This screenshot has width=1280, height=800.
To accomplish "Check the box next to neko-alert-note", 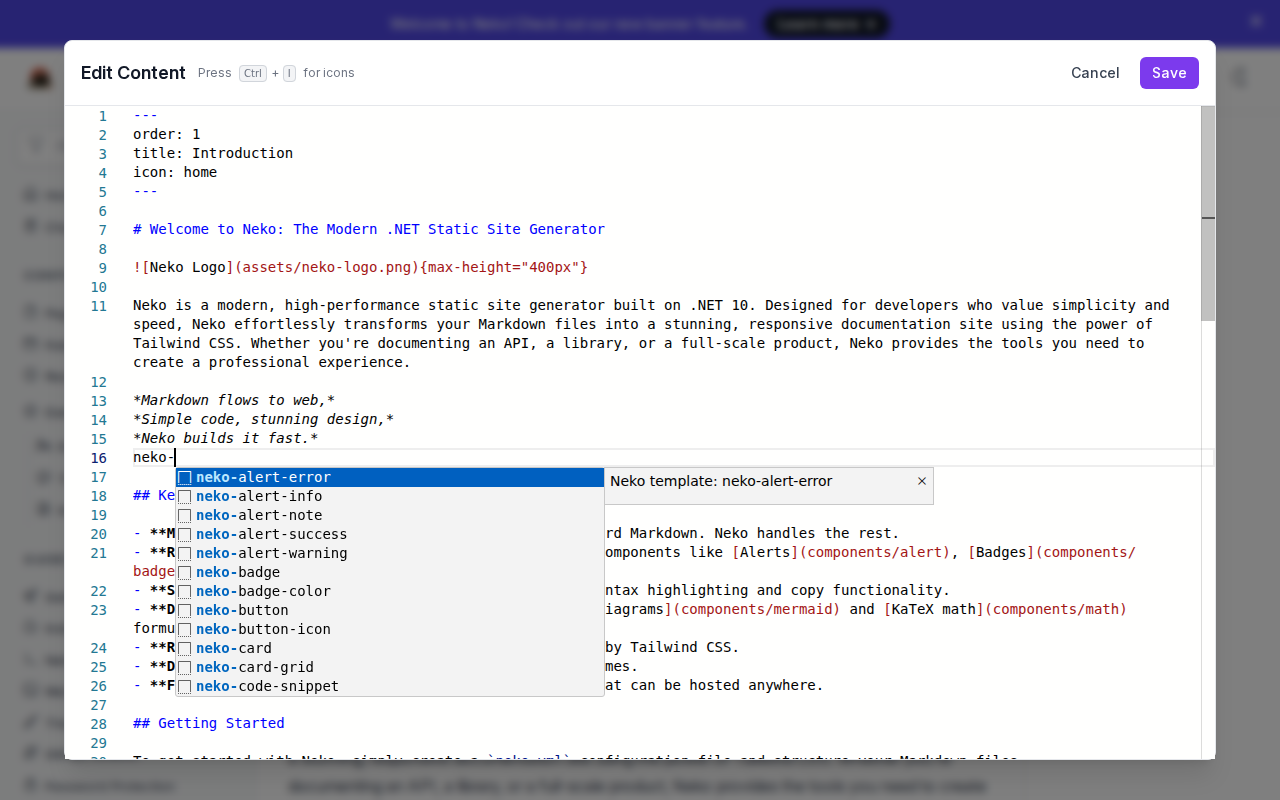I will pos(185,515).
